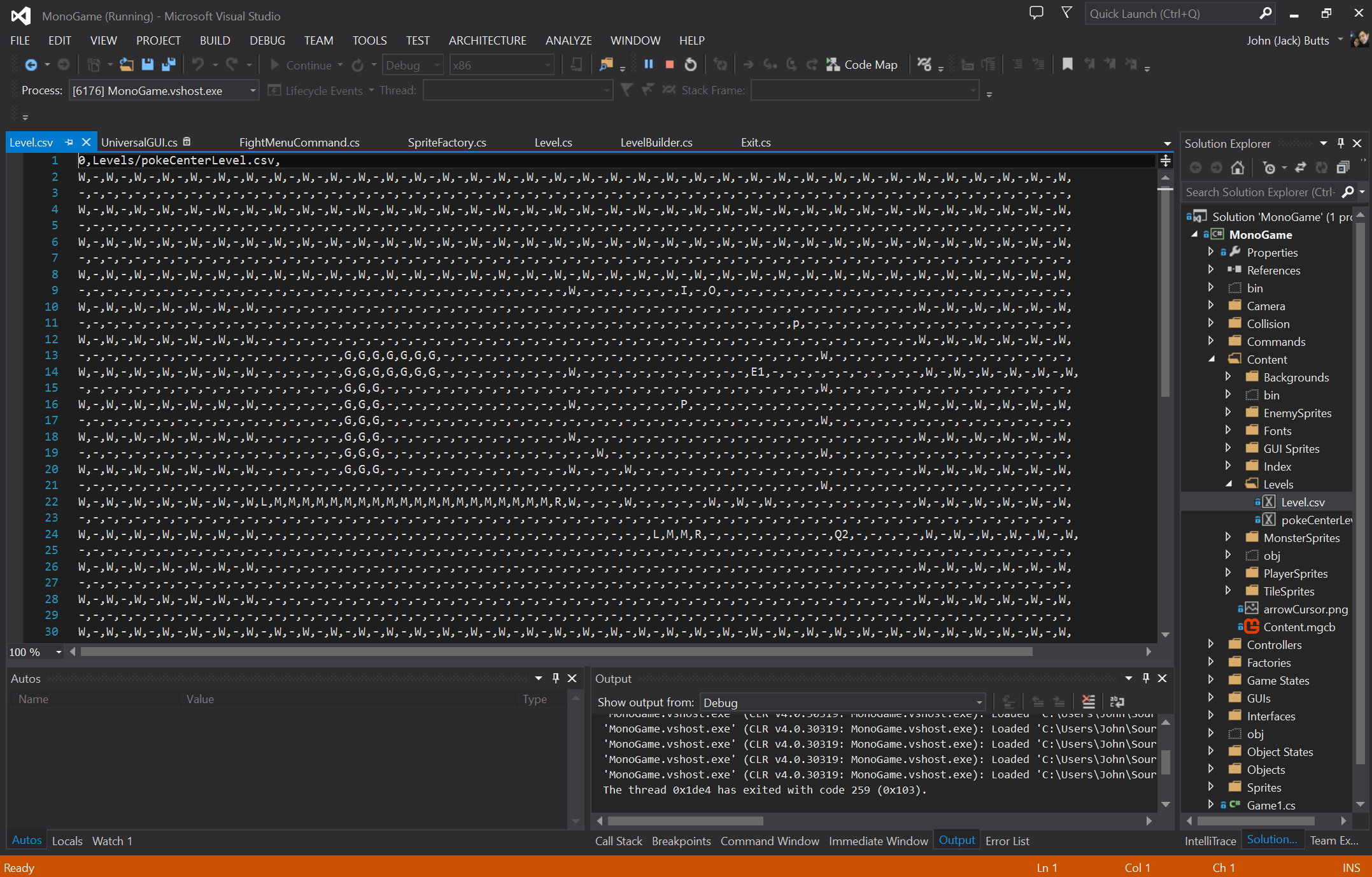Viewport: 1372px width, 877px height.
Task: Click the Open File folder icon
Action: (x=127, y=65)
